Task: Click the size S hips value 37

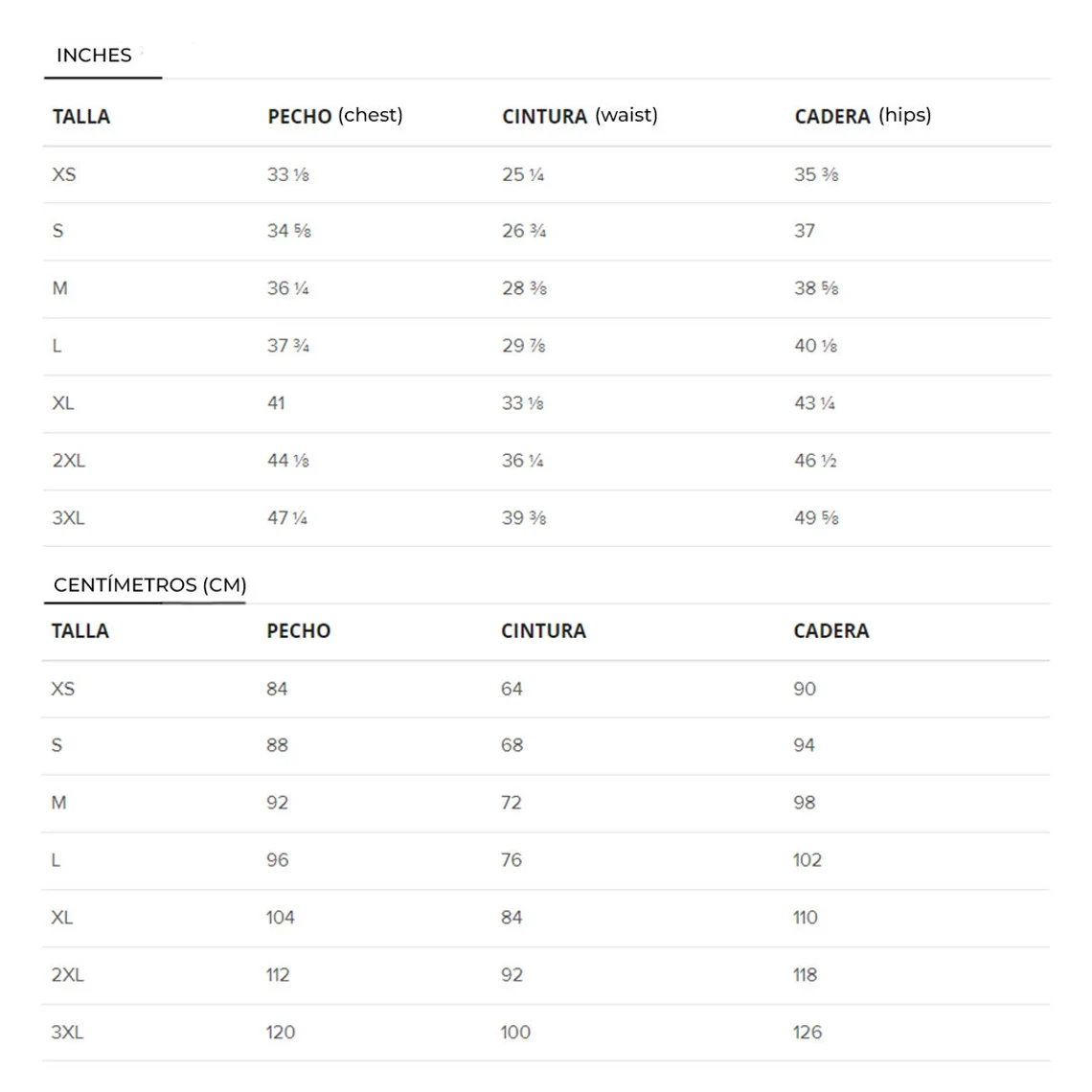Action: click(x=805, y=231)
